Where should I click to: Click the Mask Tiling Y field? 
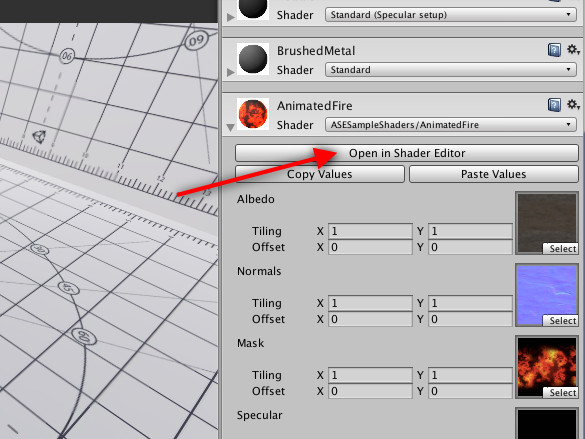pyautogui.click(x=470, y=375)
